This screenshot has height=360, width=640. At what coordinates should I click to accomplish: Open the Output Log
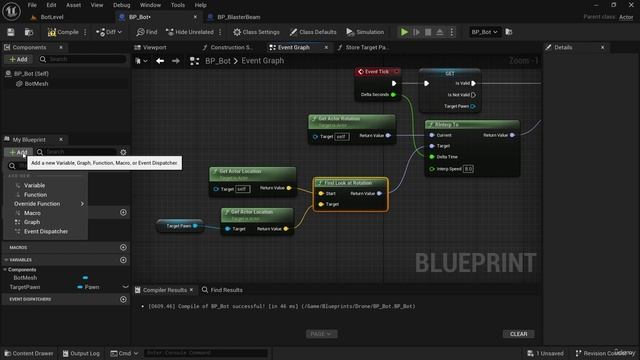[81, 353]
